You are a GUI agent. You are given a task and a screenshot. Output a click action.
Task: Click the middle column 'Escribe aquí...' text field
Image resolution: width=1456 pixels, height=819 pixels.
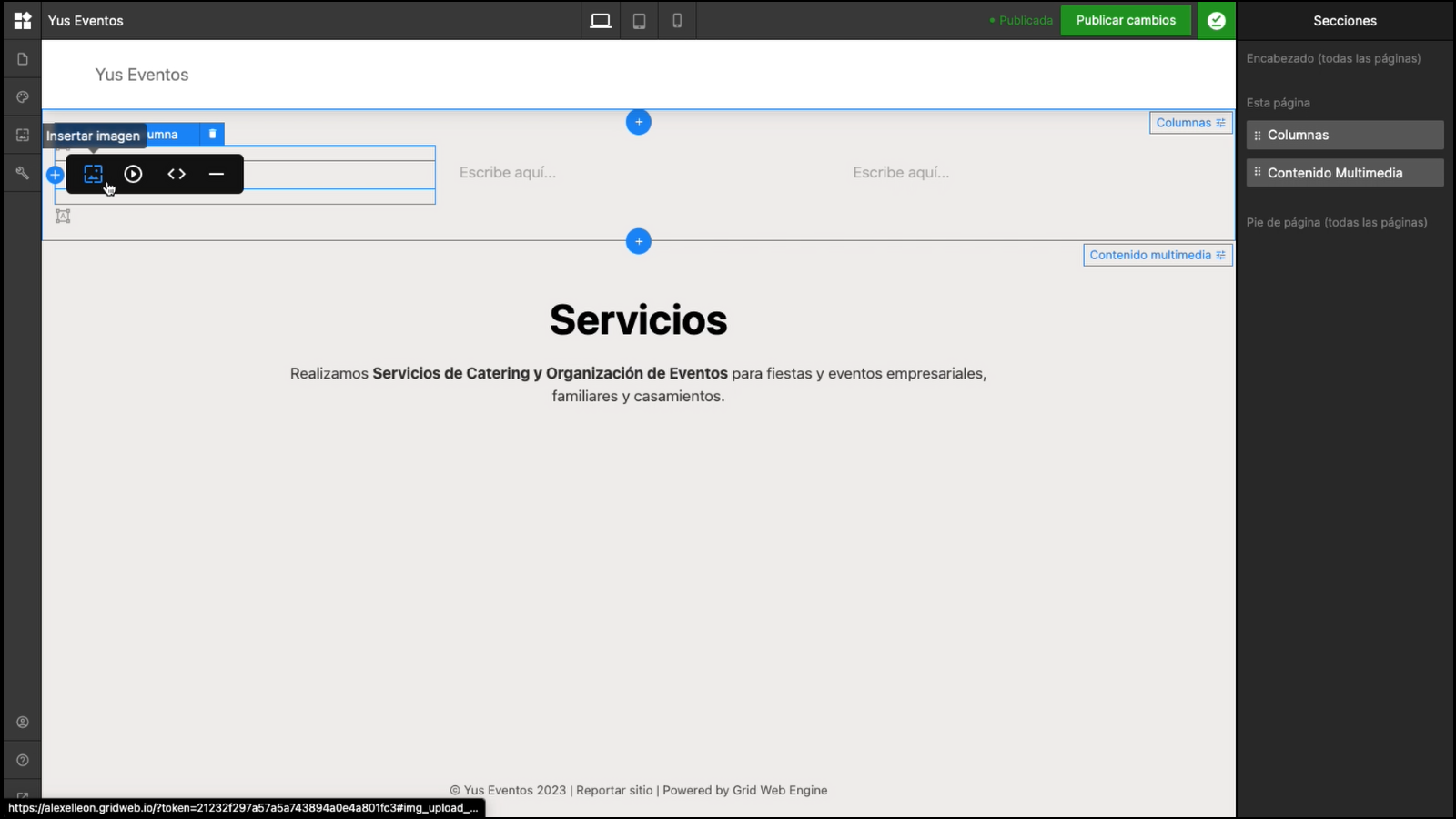(508, 173)
